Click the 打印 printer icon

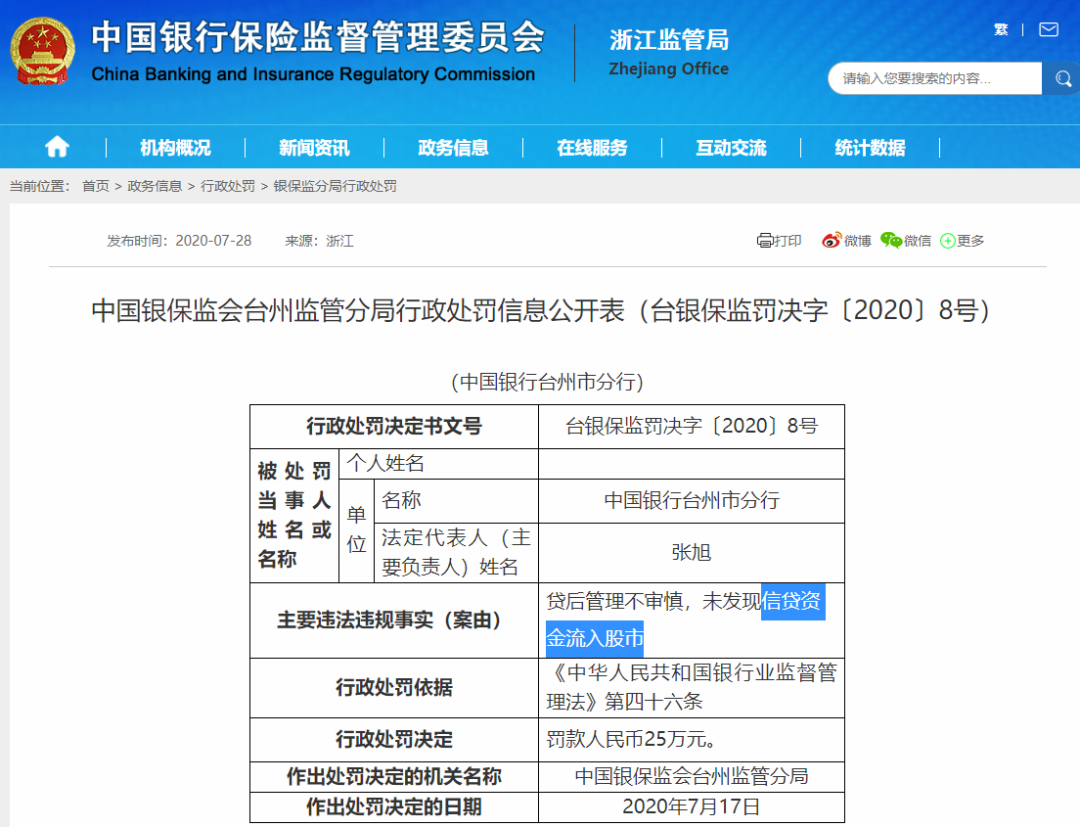coord(765,241)
